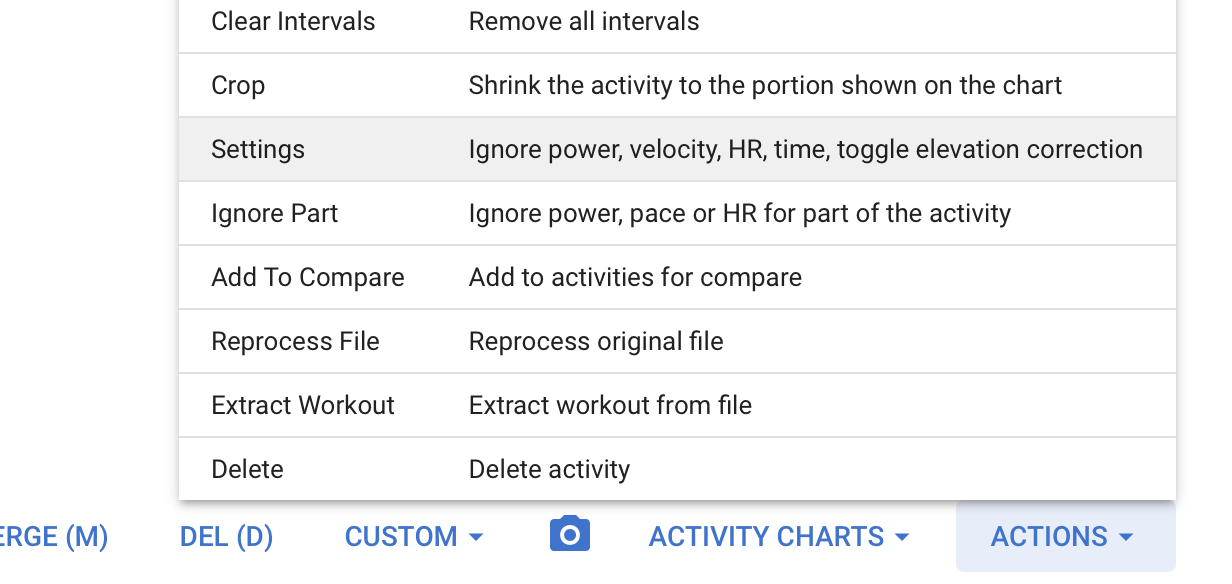Click the Custom caret arrow

pyautogui.click(x=476, y=538)
